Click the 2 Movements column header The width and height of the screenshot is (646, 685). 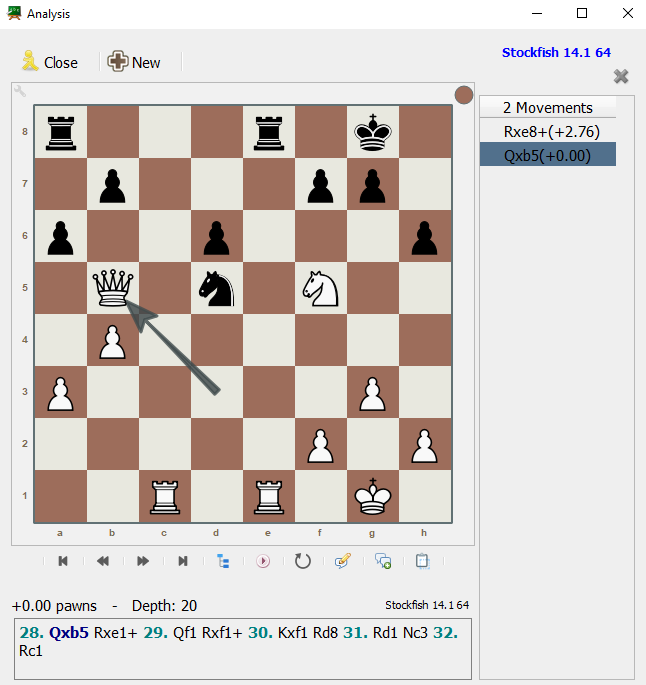548,107
